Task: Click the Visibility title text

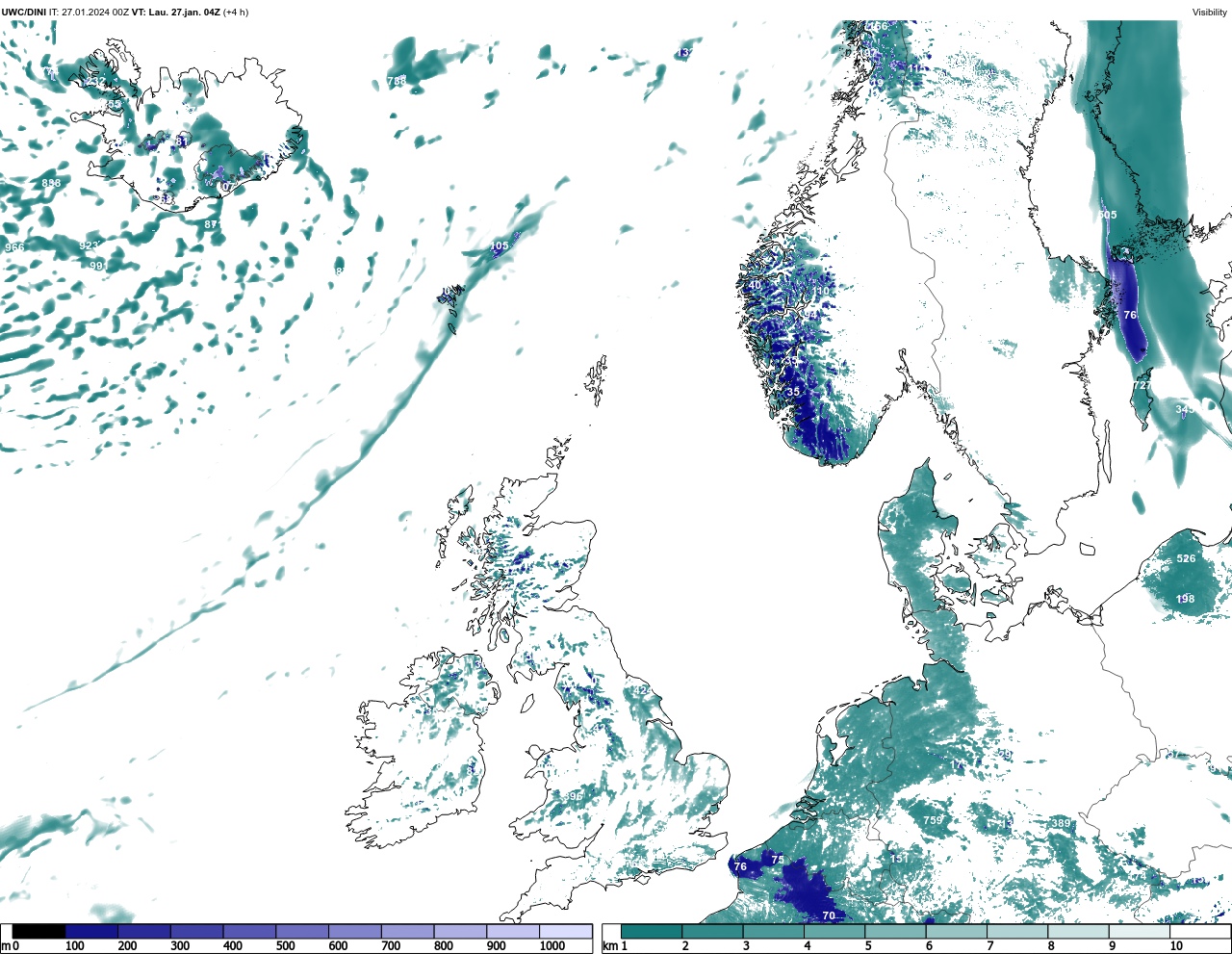Action: [x=1209, y=13]
